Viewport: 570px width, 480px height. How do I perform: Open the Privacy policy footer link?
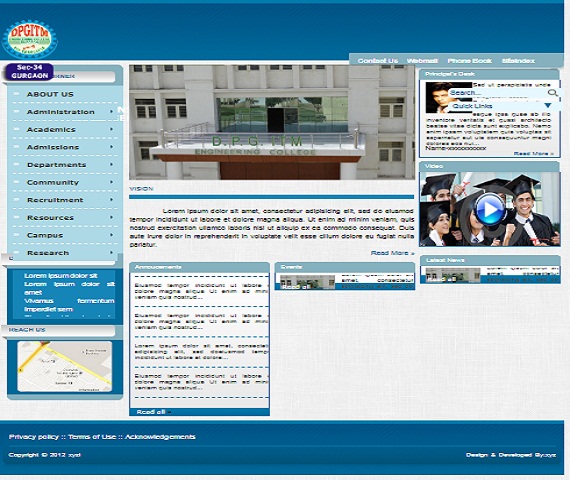[34, 437]
